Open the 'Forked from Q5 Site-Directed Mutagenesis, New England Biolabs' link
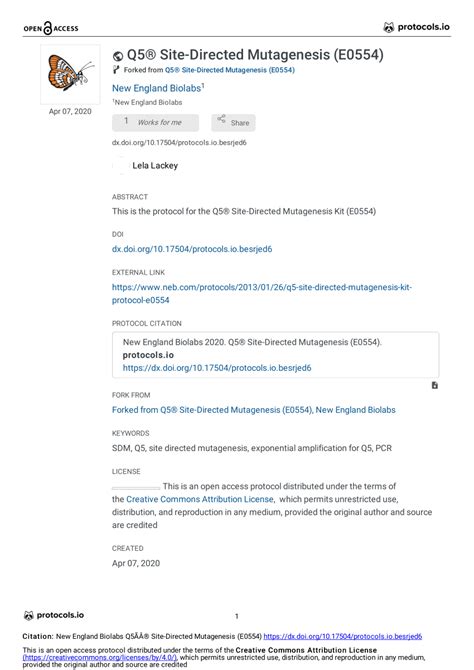The height and width of the screenshot is (670, 474). coord(253,410)
